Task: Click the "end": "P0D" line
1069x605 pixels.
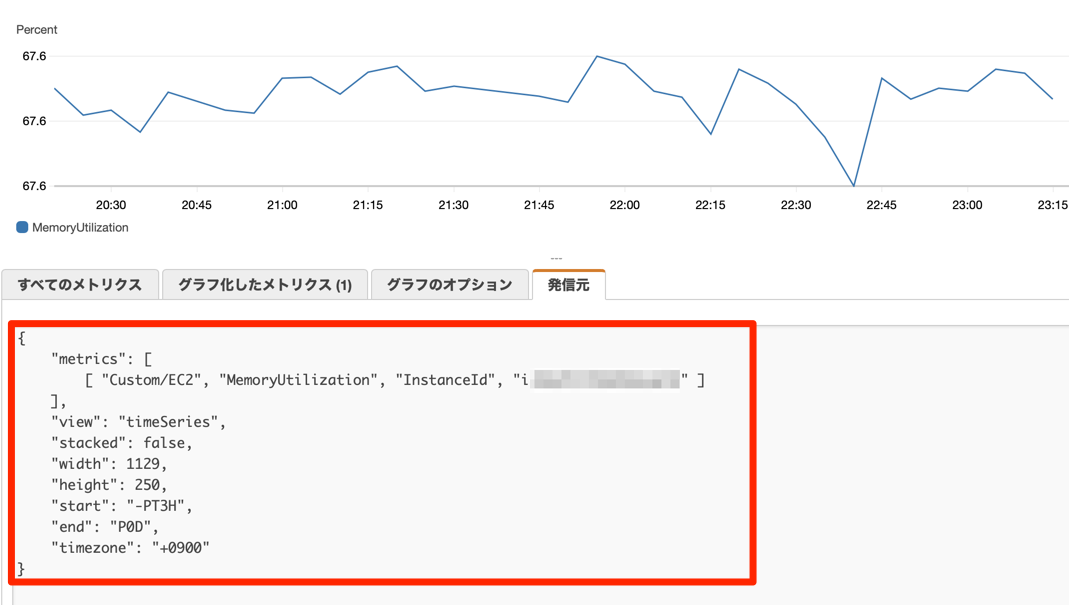Action: (105, 527)
